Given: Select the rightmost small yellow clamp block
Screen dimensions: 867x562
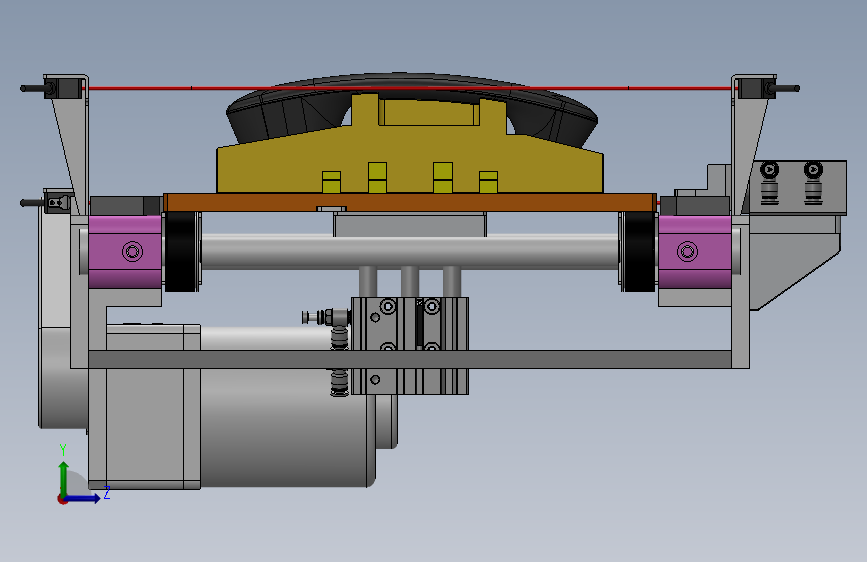Looking at the screenshot, I should pyautogui.click(x=488, y=183).
